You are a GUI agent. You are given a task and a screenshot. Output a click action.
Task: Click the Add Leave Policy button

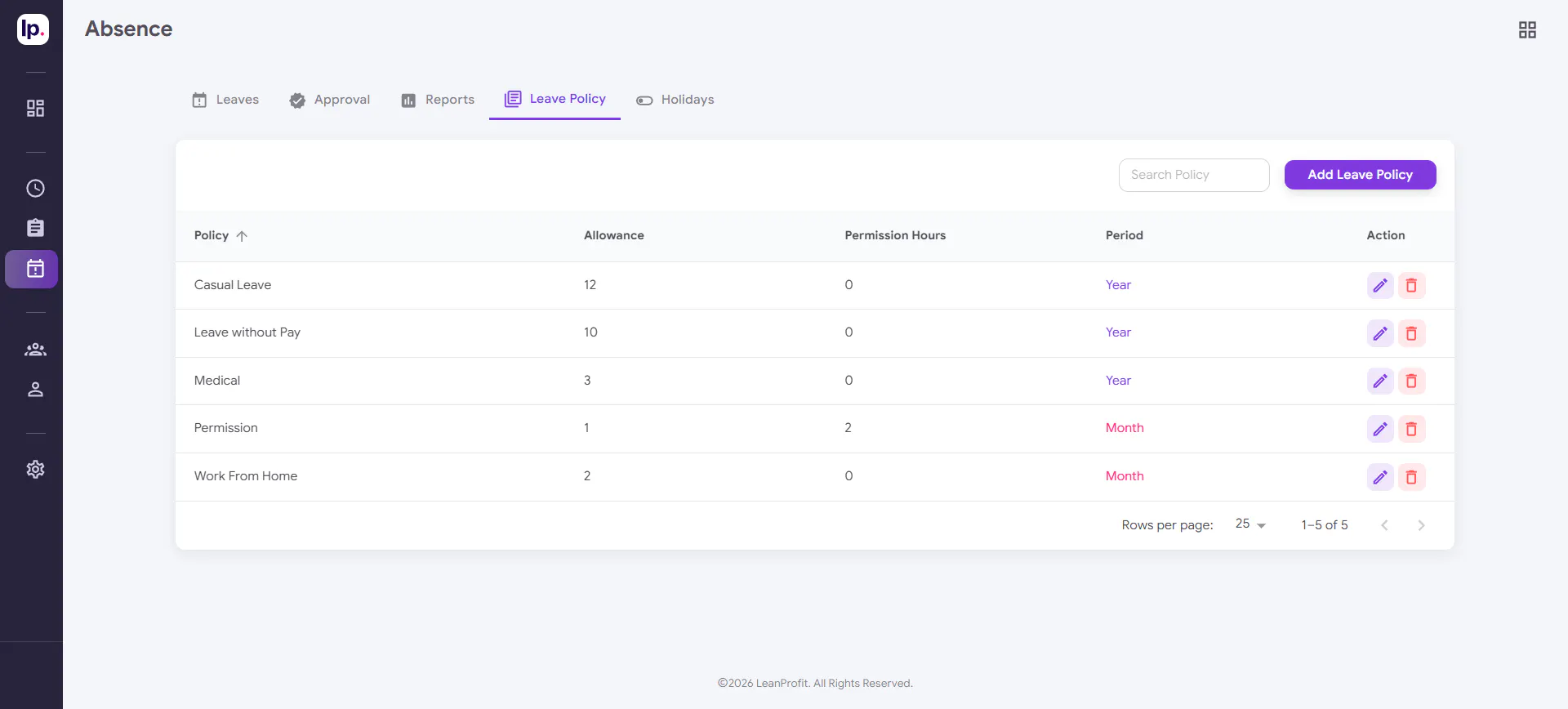[x=1360, y=175]
